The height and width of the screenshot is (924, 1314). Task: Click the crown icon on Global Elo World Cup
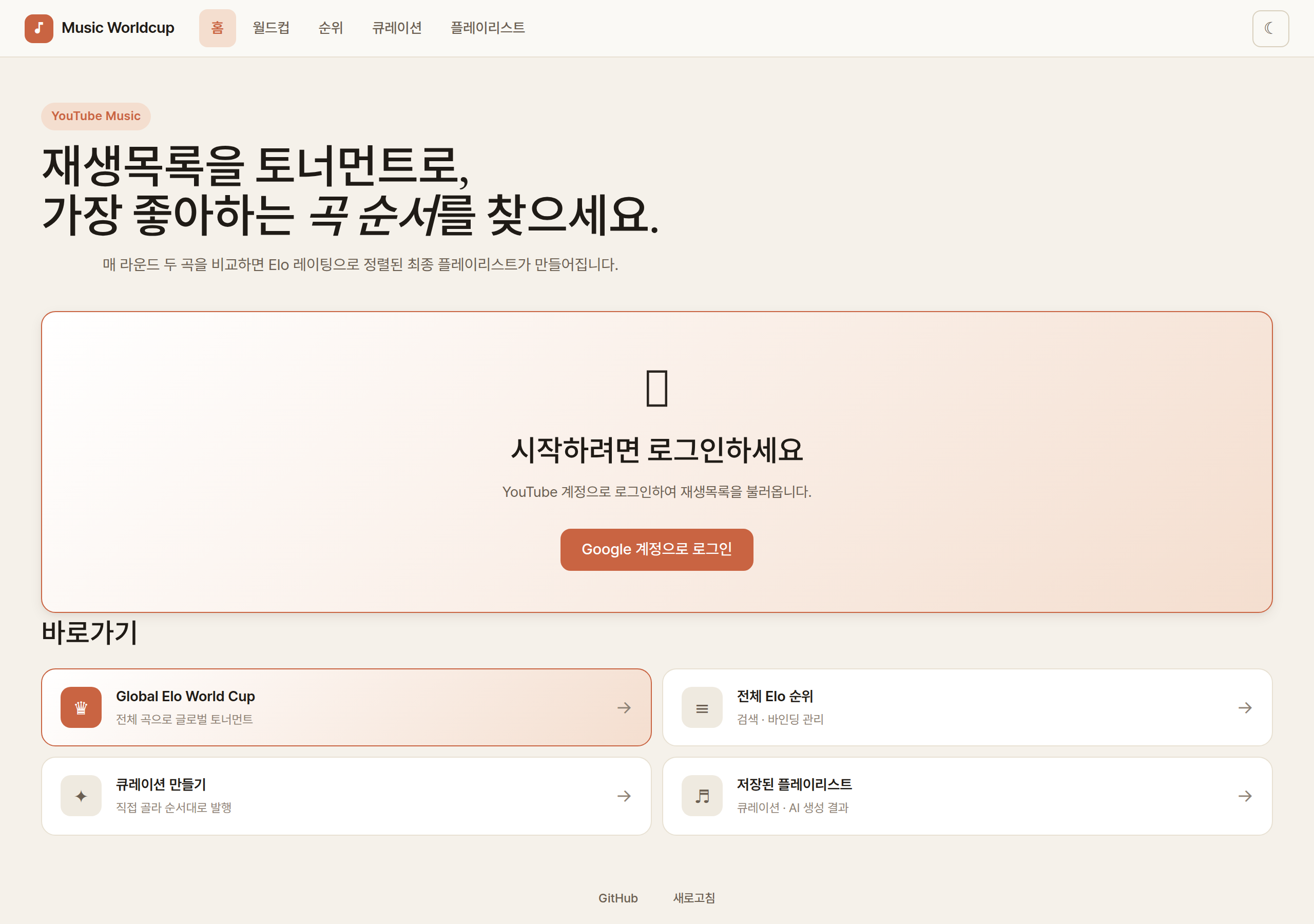(x=81, y=707)
